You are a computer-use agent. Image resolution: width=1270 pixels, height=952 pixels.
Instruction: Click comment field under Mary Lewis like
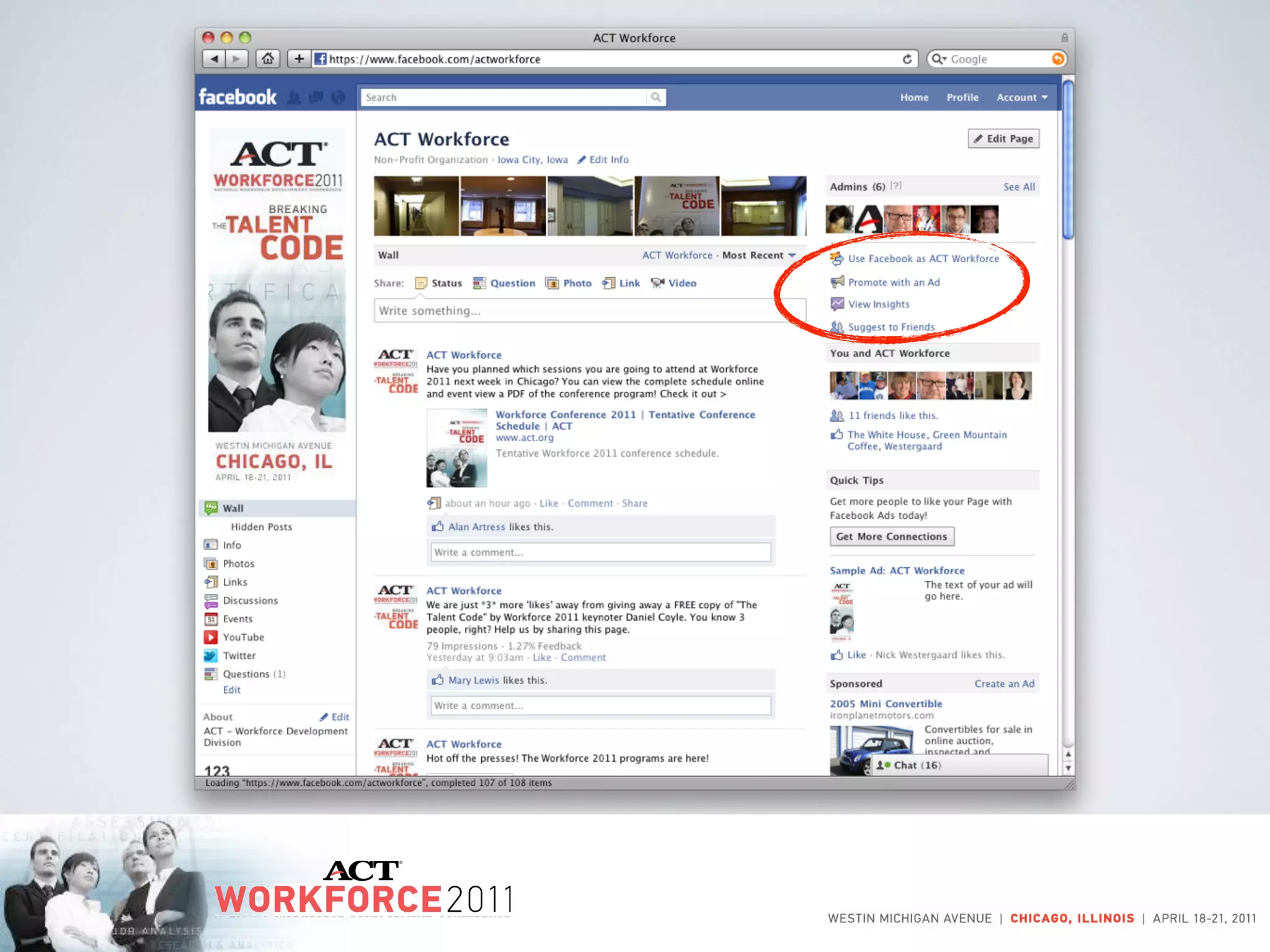pyautogui.click(x=600, y=705)
